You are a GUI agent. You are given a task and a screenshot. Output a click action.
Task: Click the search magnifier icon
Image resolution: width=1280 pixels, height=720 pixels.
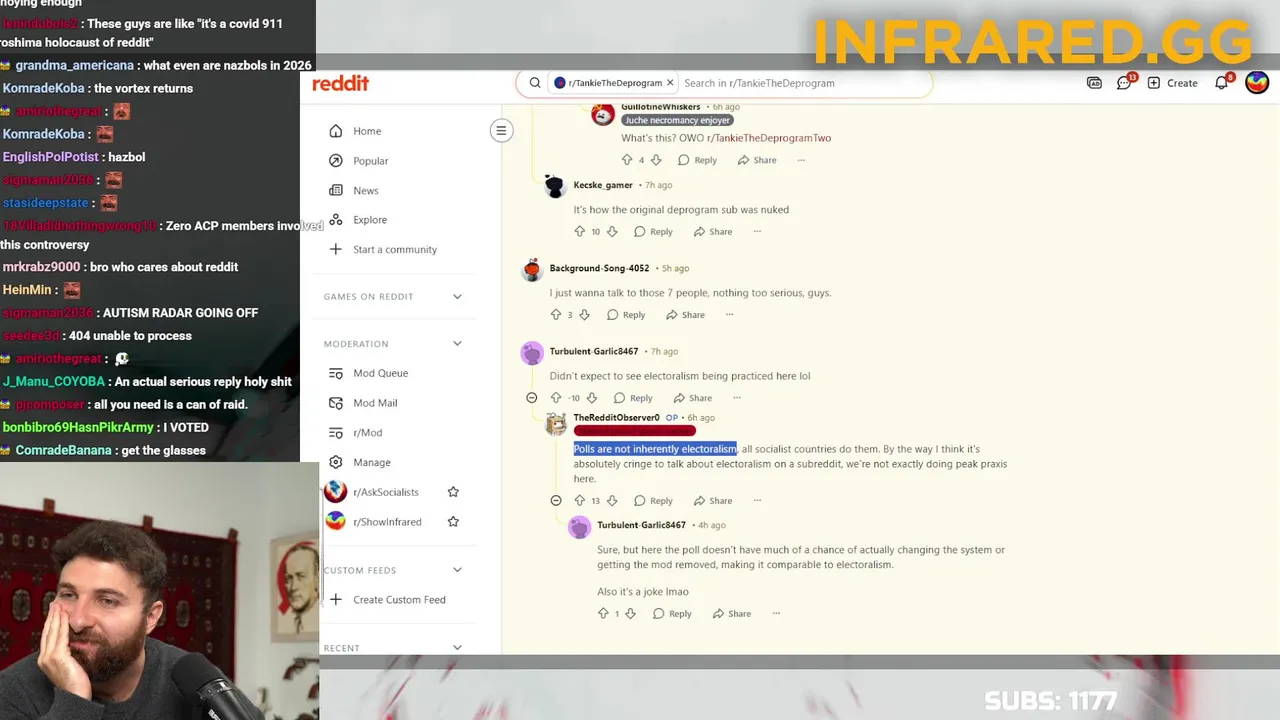coord(535,83)
